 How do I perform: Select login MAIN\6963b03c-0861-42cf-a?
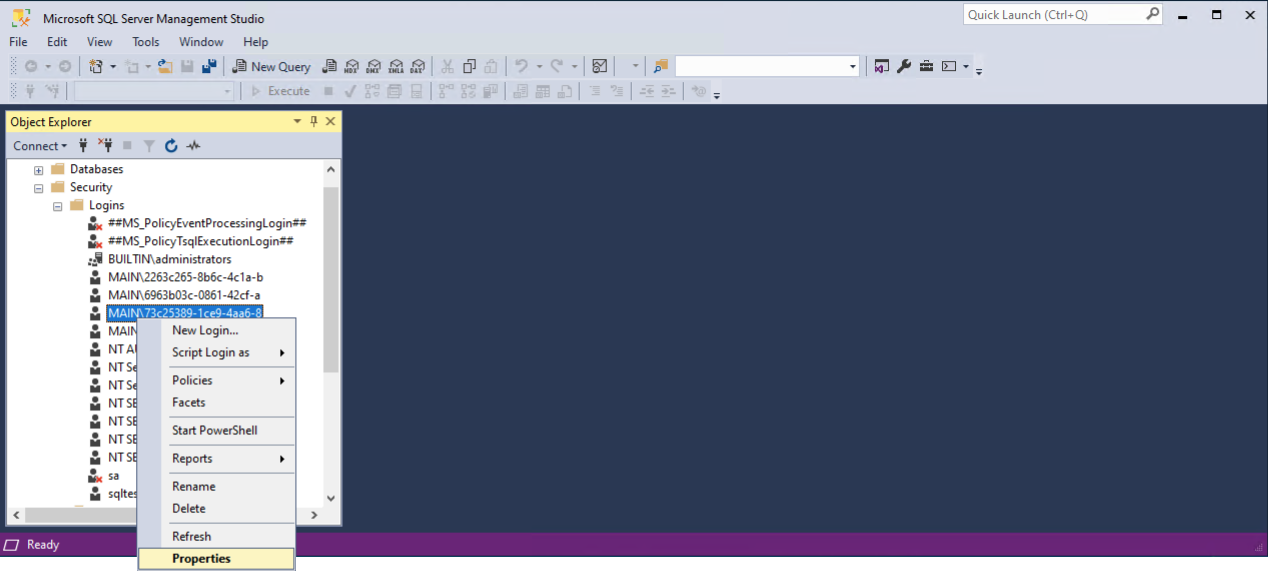(x=184, y=295)
